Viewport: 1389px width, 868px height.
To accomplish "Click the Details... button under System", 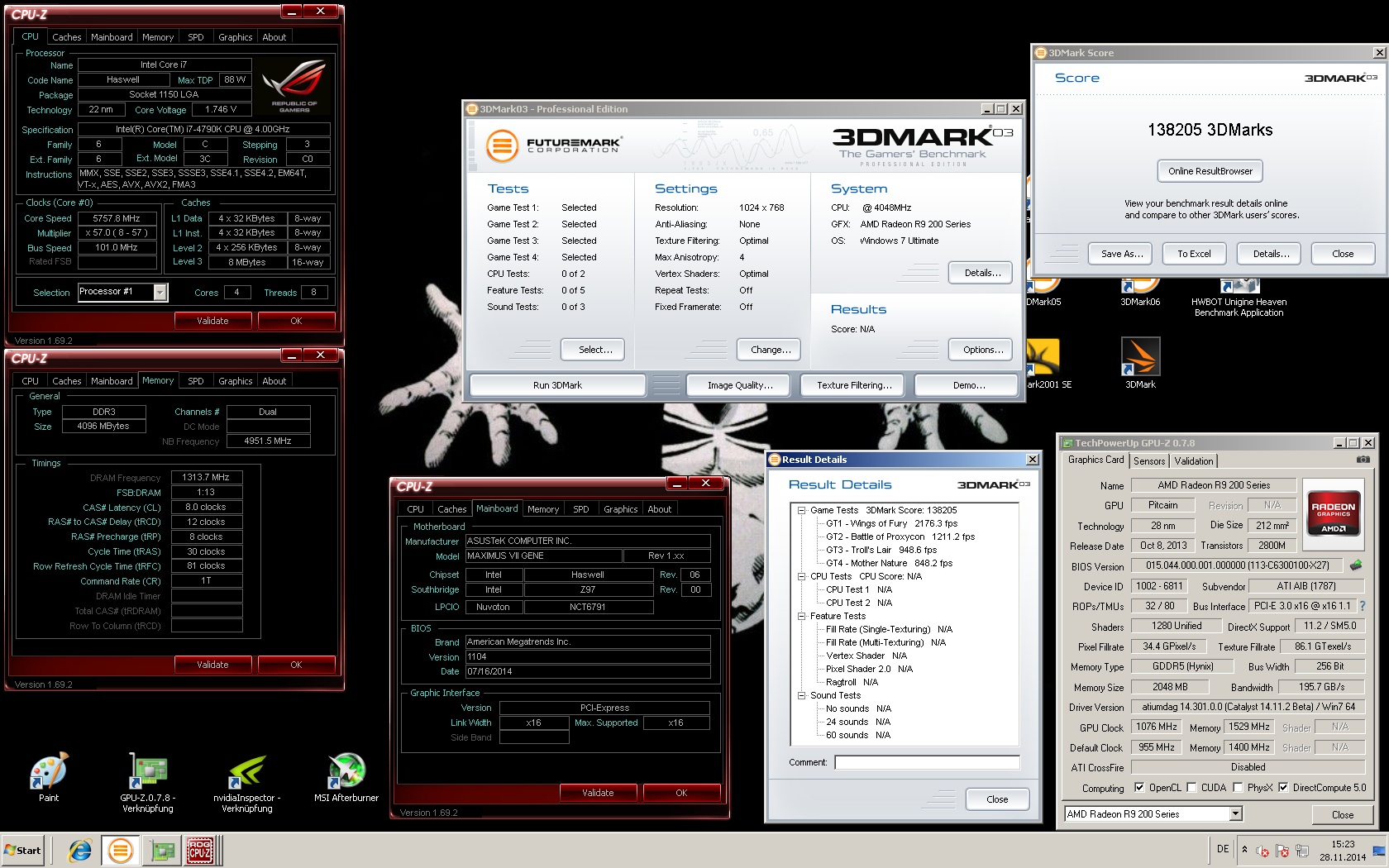I will 982,273.
